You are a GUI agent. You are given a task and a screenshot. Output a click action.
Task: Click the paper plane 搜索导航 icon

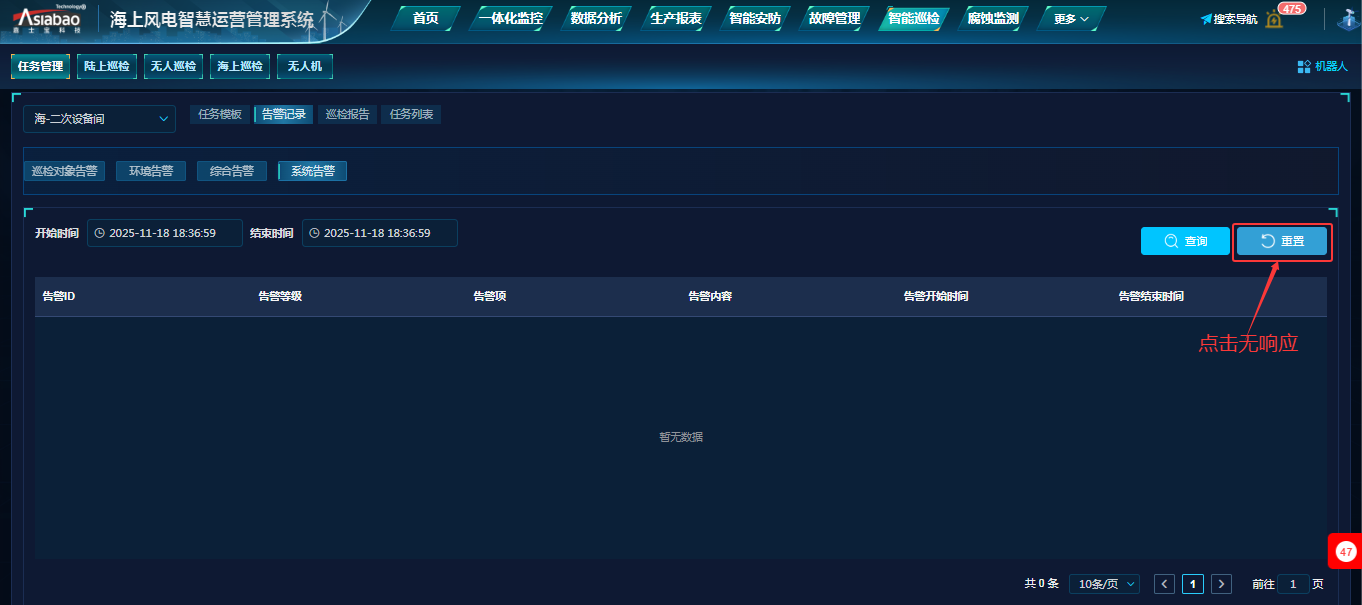coord(1206,19)
